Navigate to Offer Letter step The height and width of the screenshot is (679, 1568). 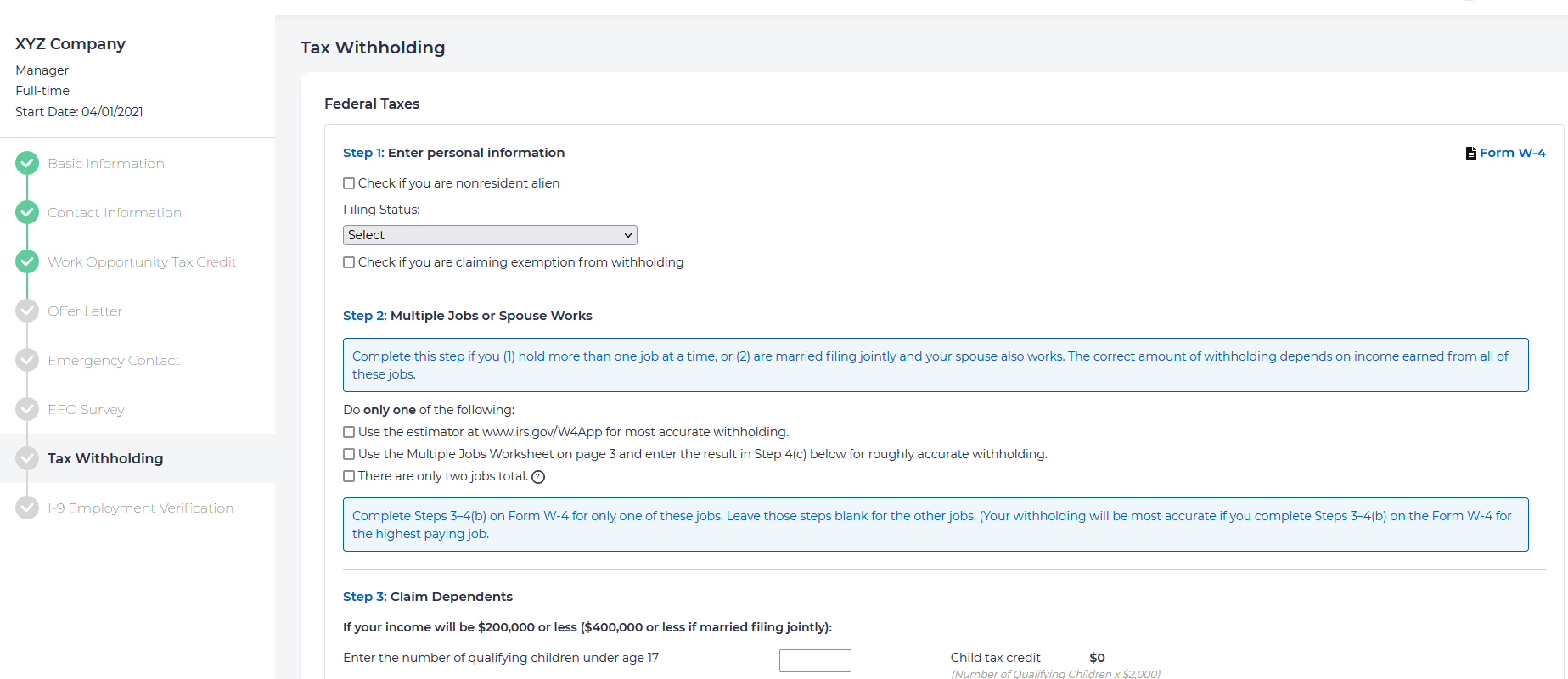85,311
